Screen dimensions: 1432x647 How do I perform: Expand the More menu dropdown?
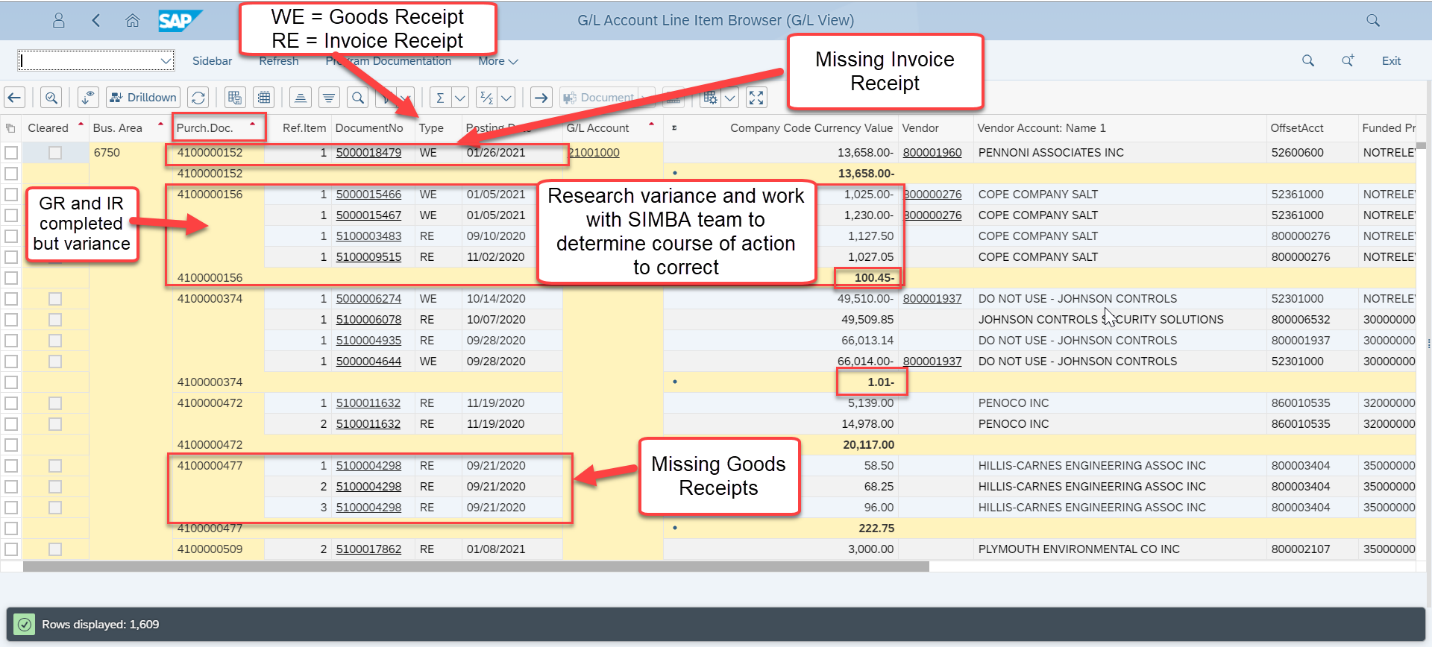pos(497,61)
